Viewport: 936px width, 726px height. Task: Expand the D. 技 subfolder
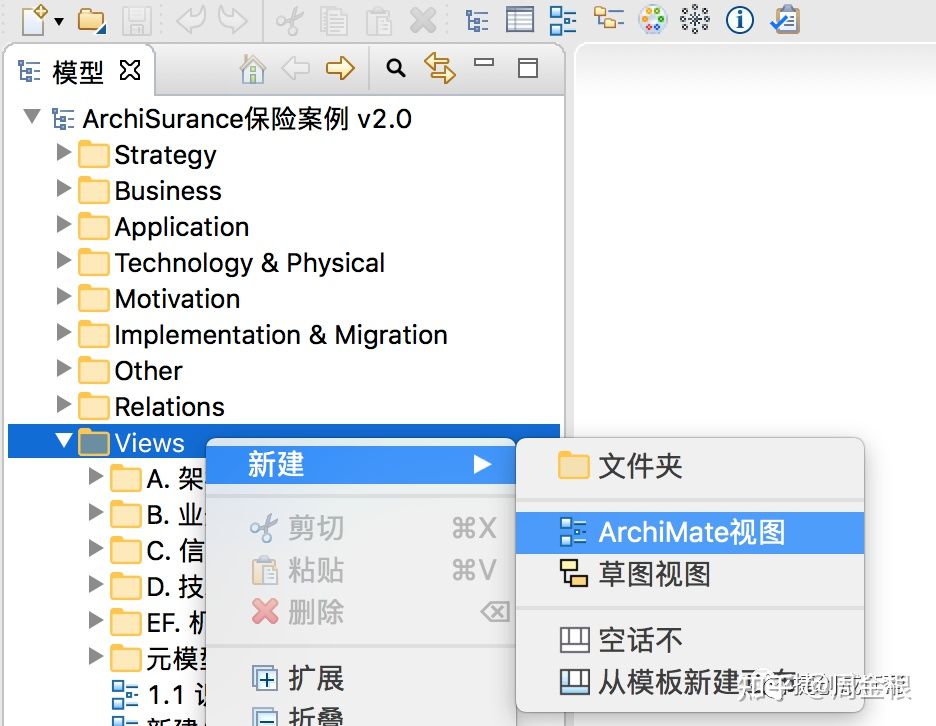point(96,584)
